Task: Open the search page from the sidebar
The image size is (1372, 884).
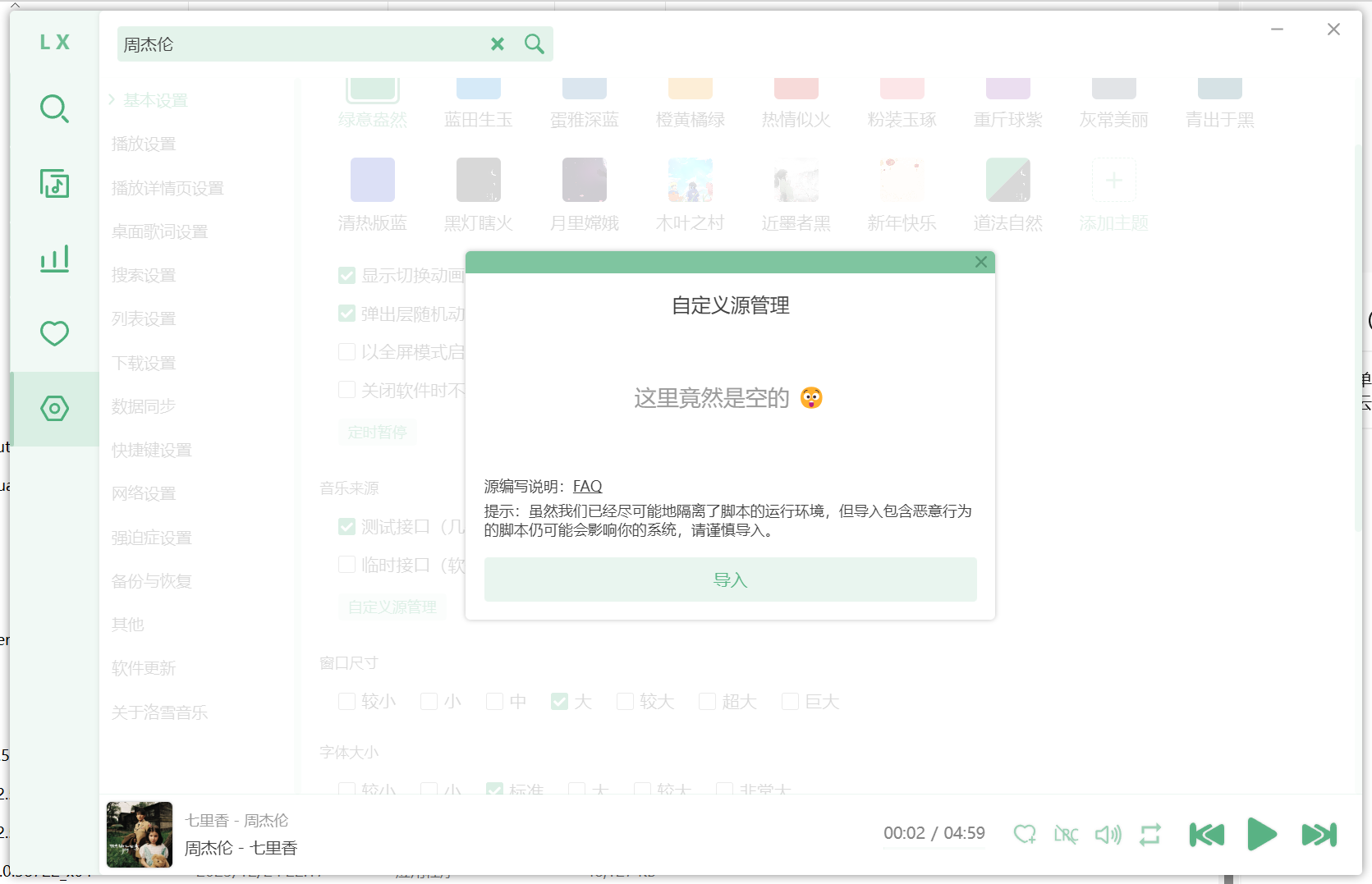Action: pos(54,108)
